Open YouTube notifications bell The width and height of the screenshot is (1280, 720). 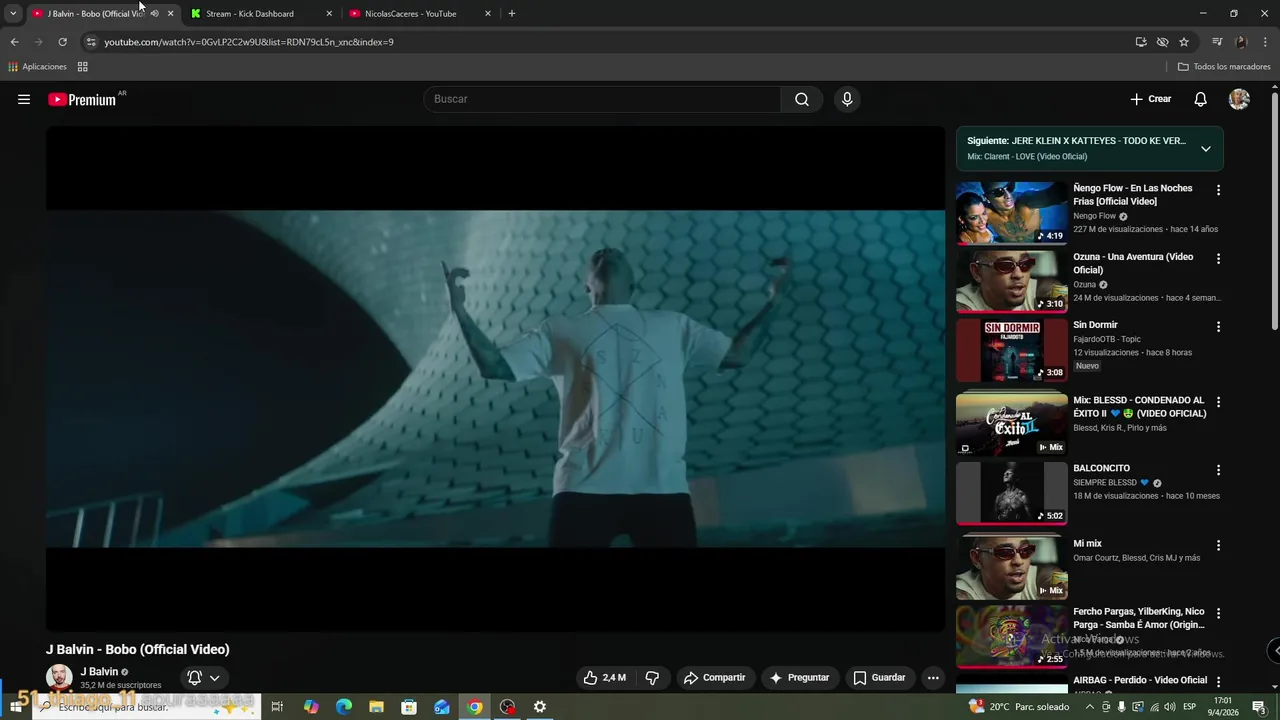tap(1201, 99)
